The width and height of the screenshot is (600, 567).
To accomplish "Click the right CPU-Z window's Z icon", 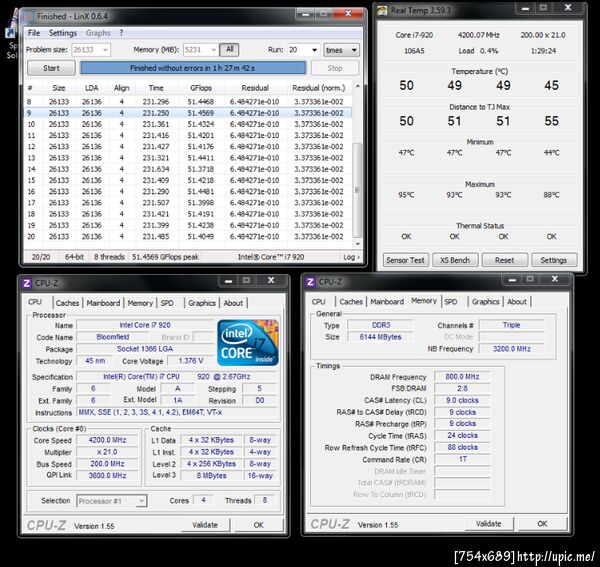I will pyautogui.click(x=310, y=282).
